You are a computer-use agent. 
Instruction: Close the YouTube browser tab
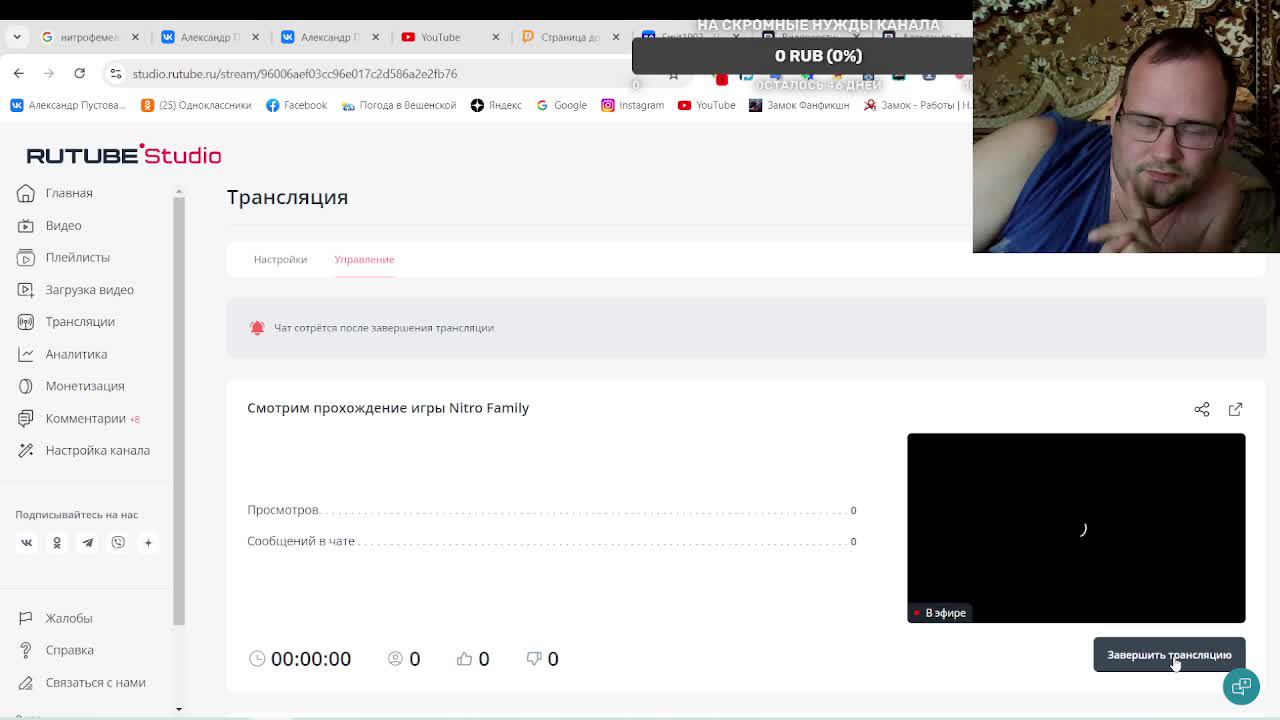point(495,37)
